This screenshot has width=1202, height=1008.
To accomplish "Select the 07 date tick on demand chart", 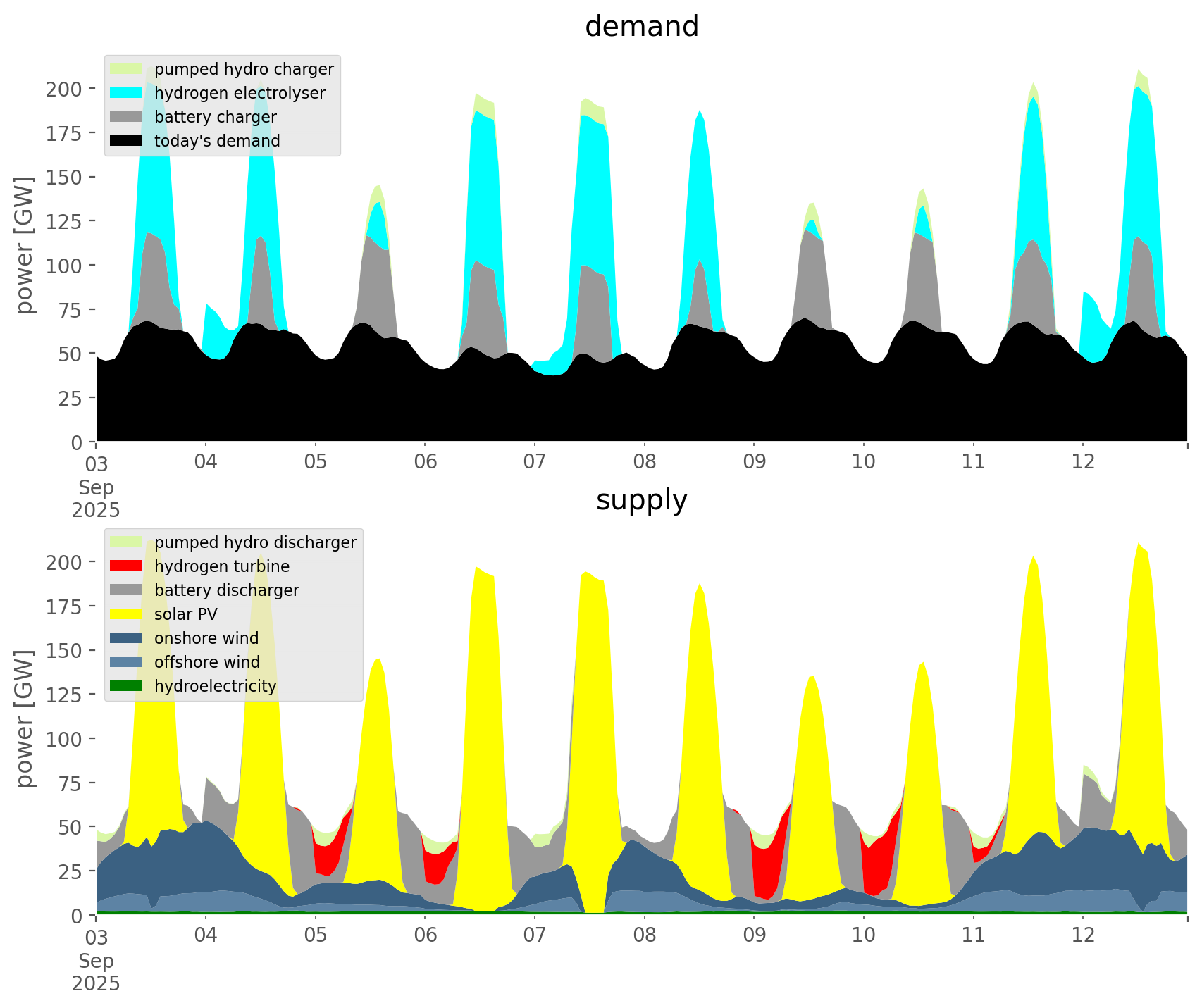I will [535, 462].
